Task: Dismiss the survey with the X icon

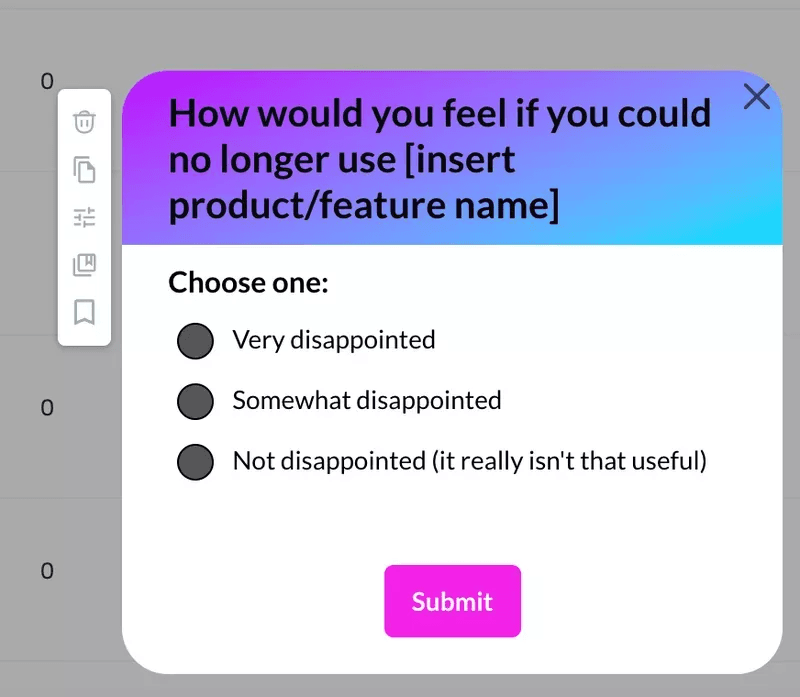Action: pos(757,97)
